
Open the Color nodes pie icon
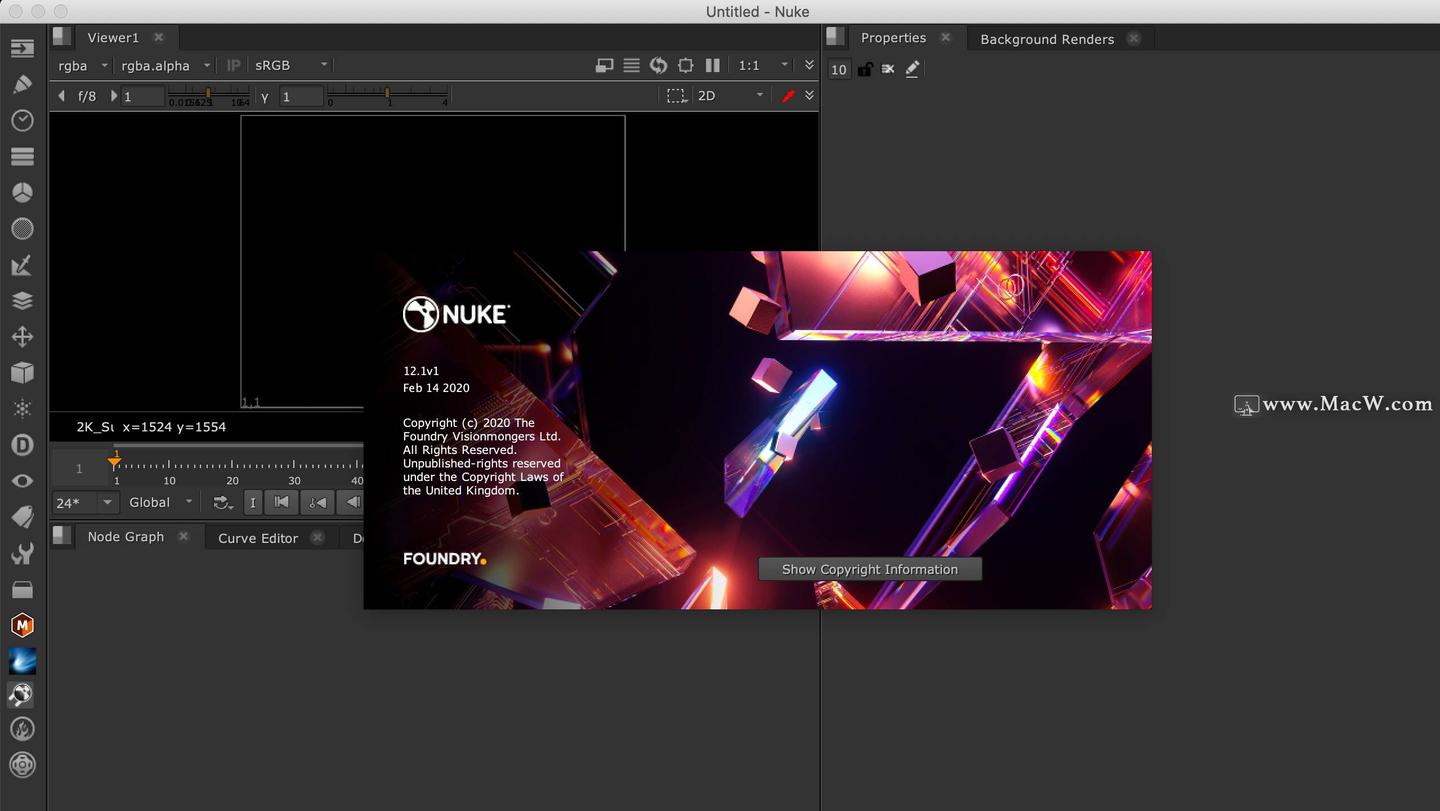pyautogui.click(x=22, y=192)
